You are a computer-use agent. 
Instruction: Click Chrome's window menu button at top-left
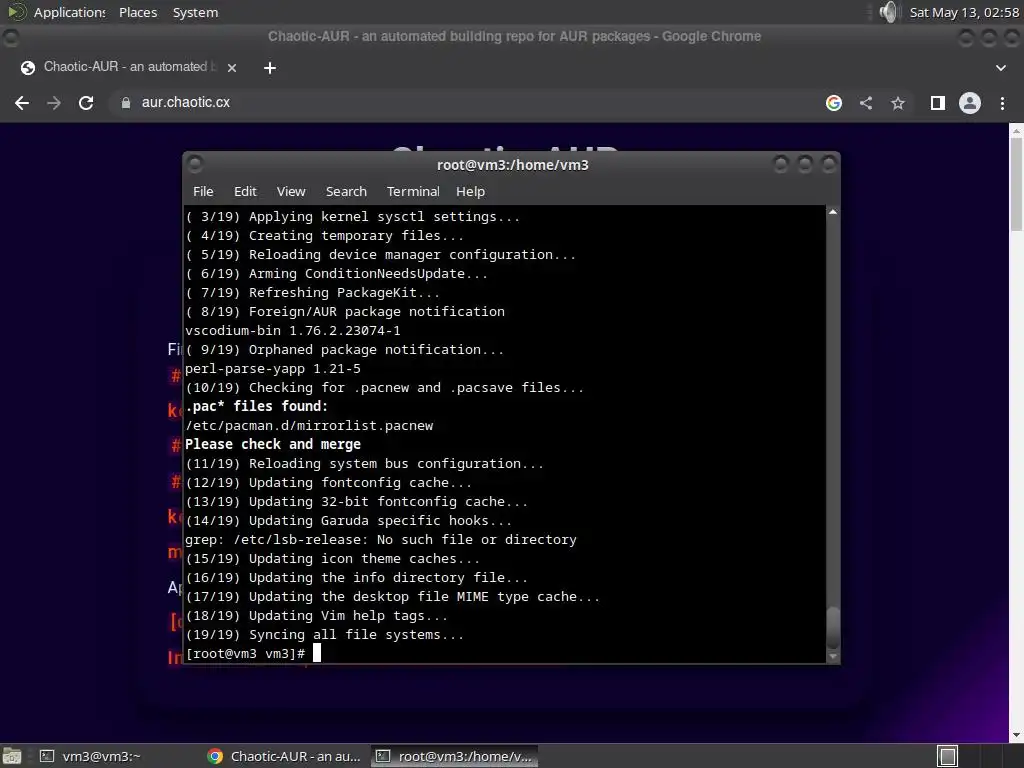11,38
